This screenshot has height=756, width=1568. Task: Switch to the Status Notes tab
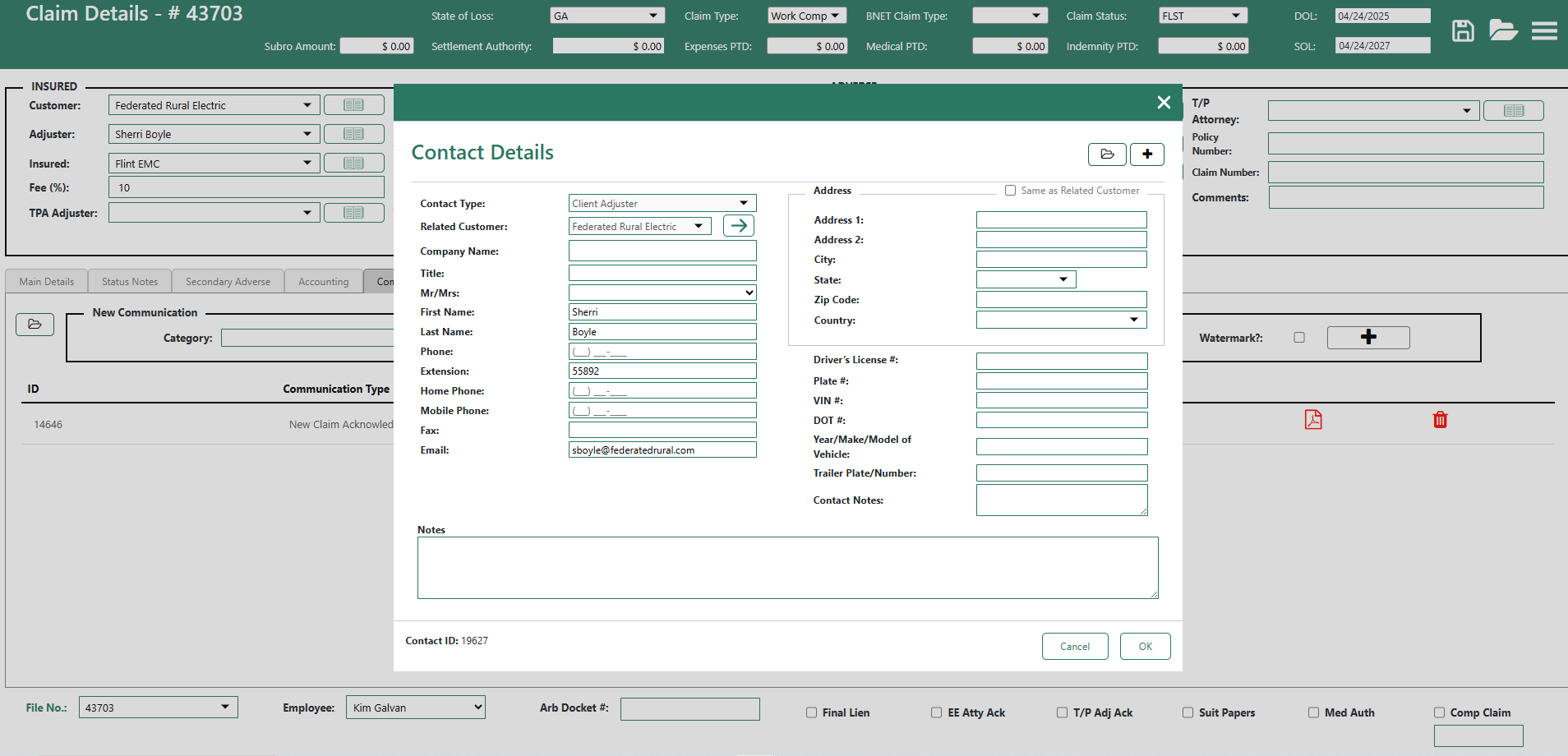[x=130, y=282]
